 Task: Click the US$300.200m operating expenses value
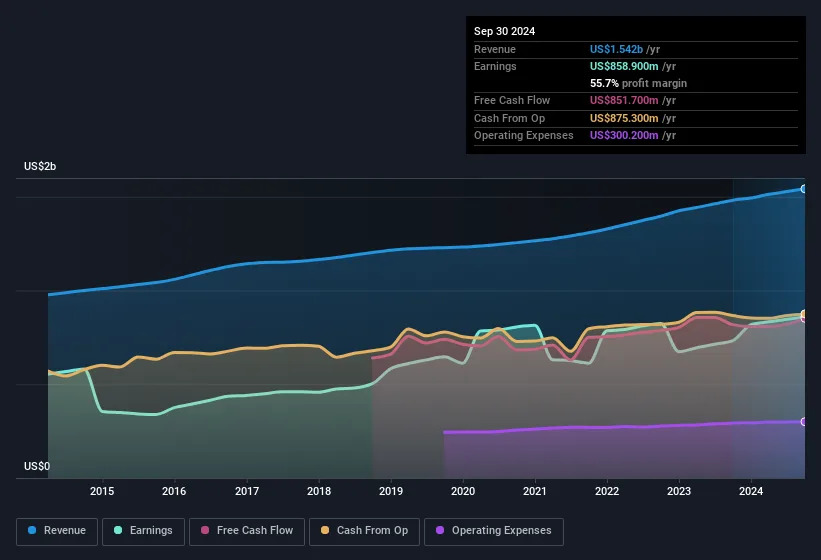(624, 136)
